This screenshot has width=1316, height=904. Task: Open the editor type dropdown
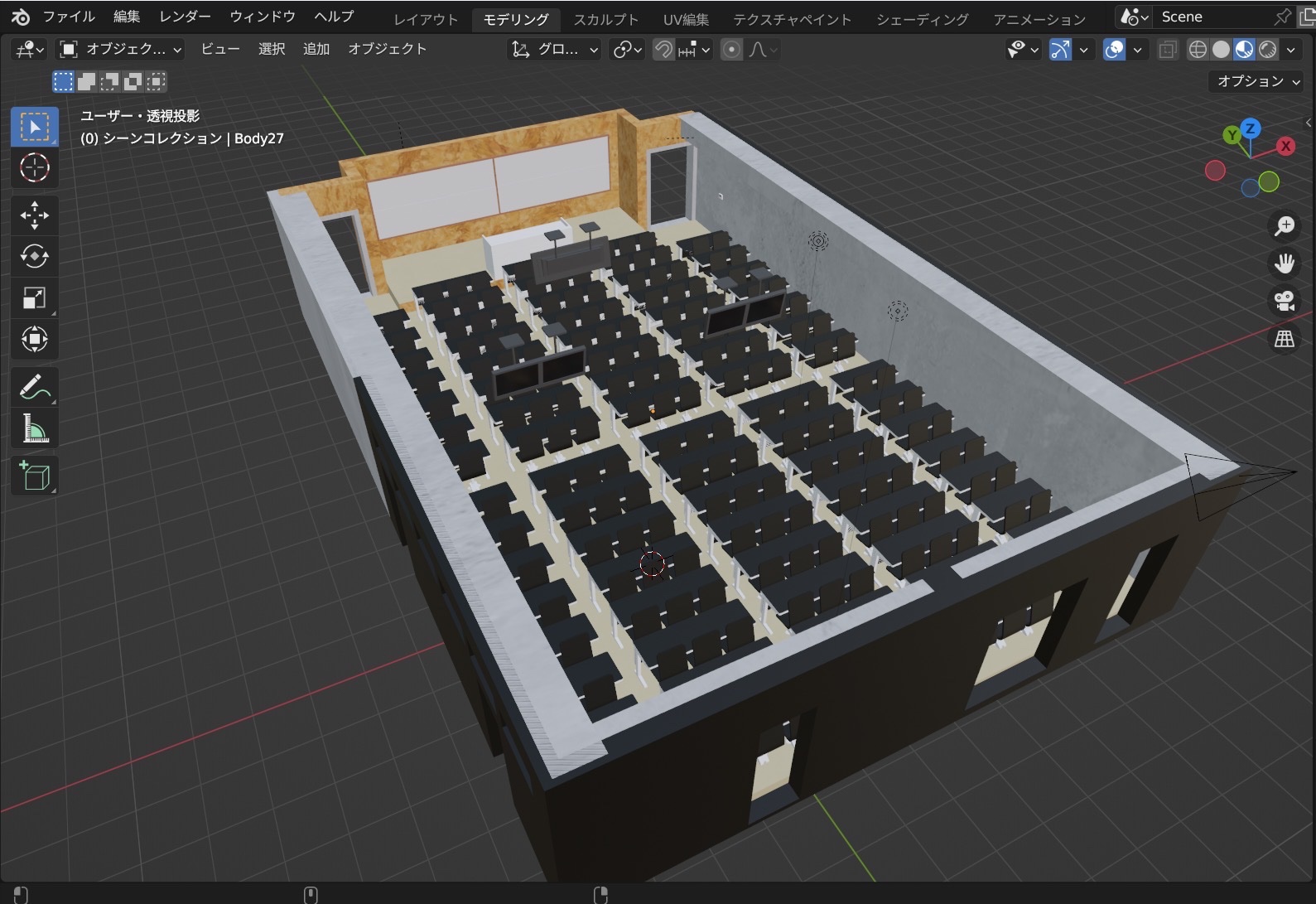click(x=30, y=50)
